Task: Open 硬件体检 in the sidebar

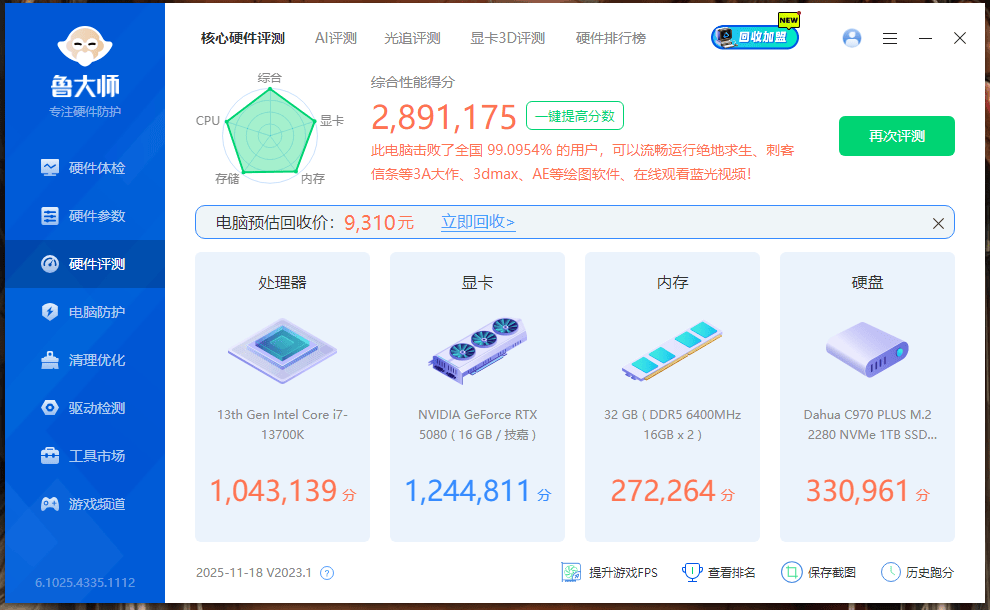Action: [x=85, y=168]
